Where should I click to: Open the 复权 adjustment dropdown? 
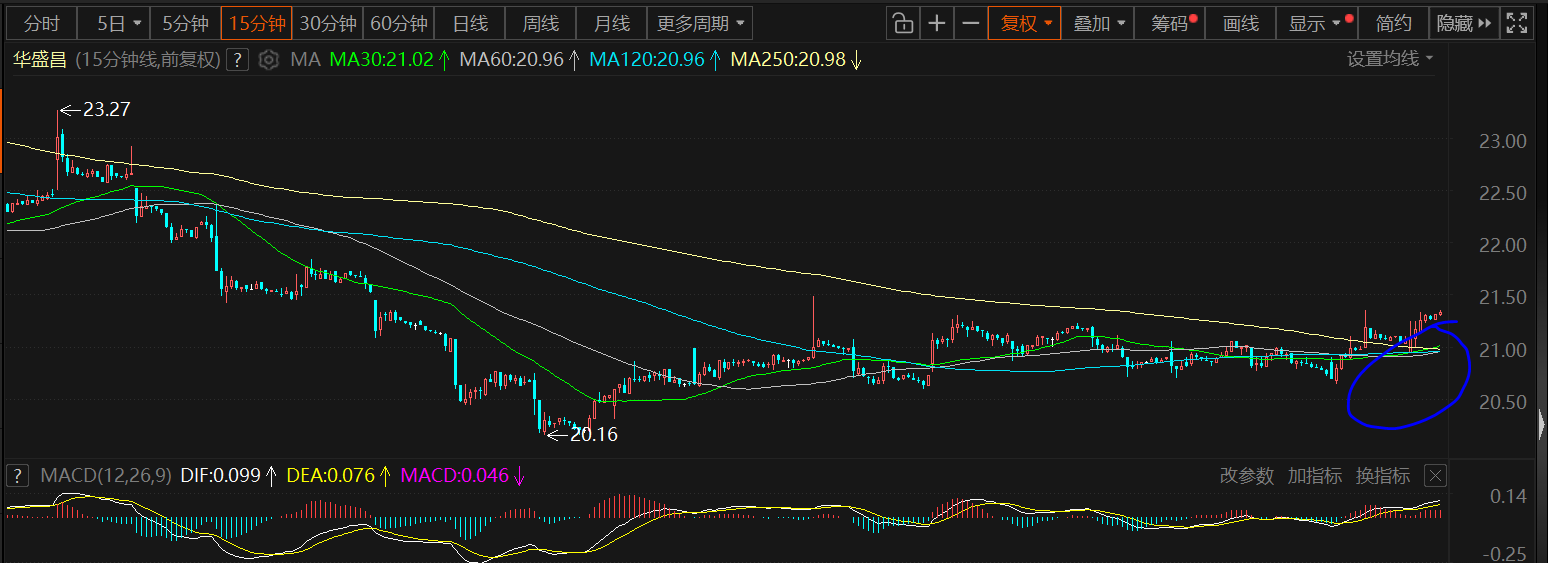click(1025, 23)
